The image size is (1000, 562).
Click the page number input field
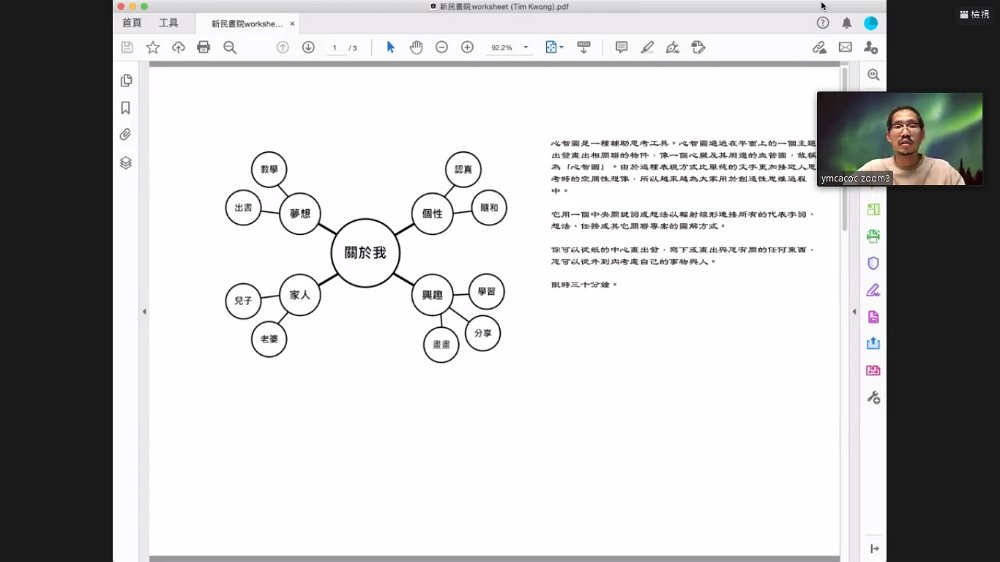coord(335,48)
